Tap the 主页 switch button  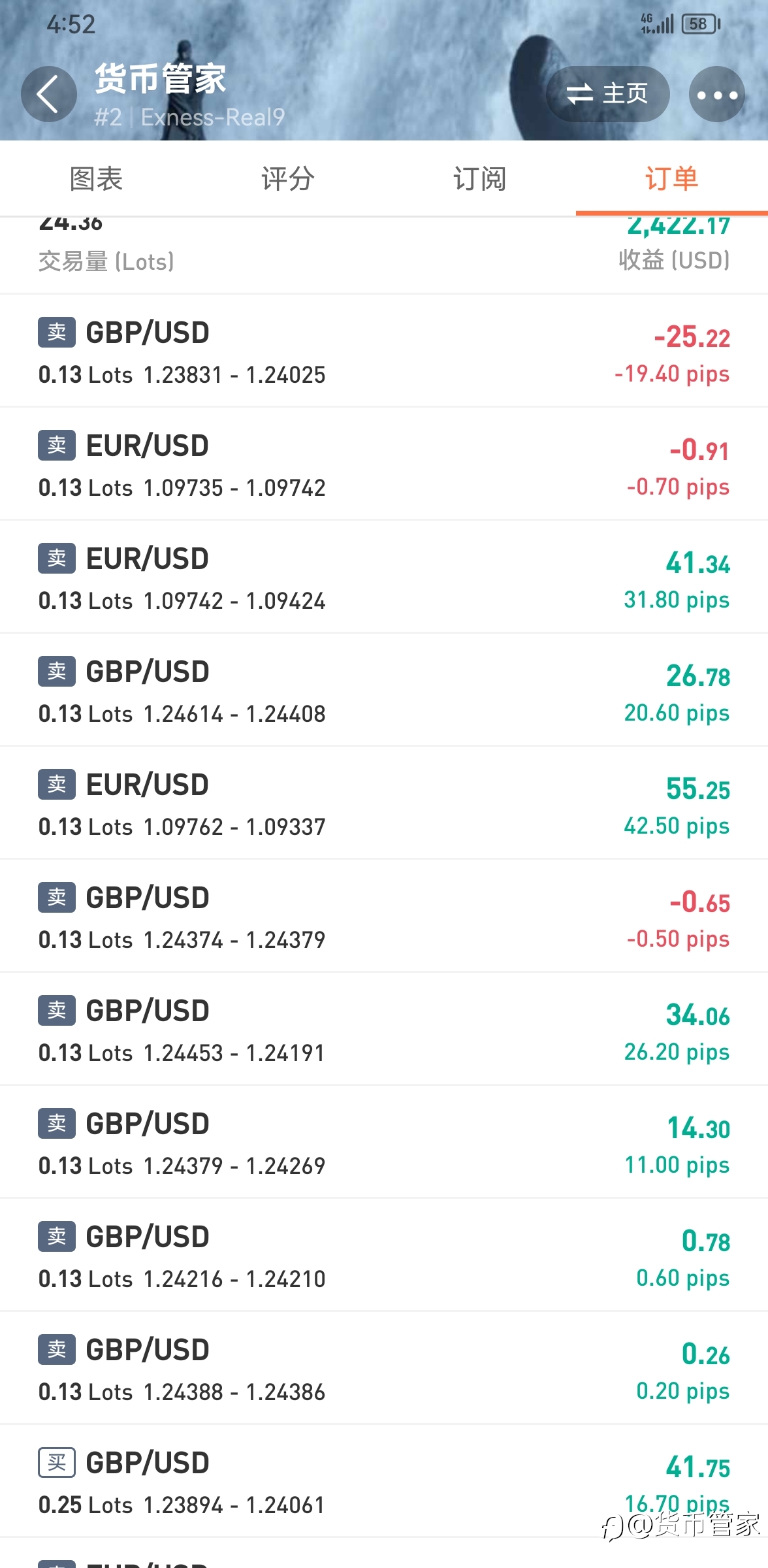[x=607, y=94]
